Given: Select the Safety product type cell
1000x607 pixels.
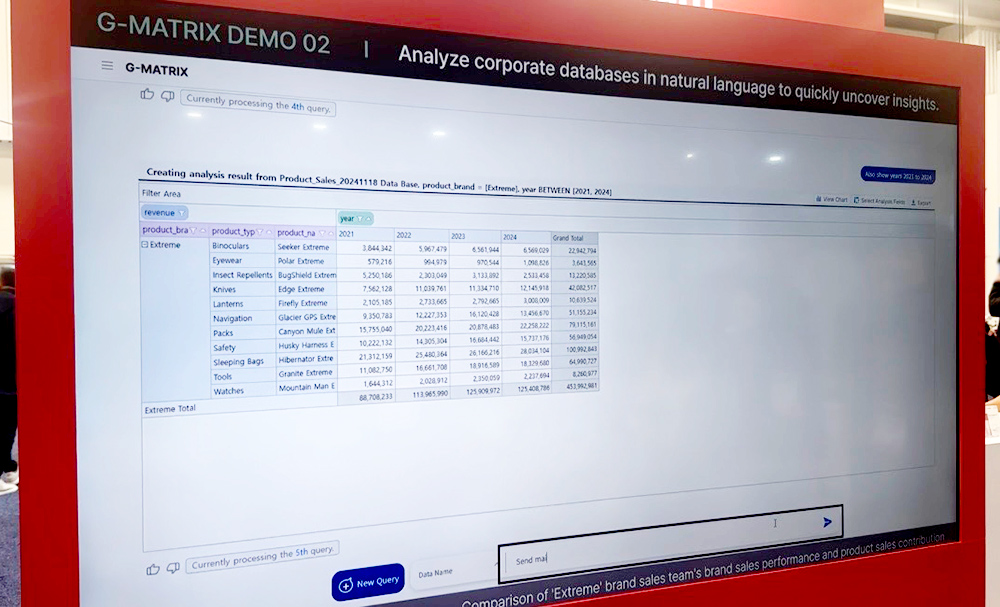Looking at the screenshot, I should 242,347.
